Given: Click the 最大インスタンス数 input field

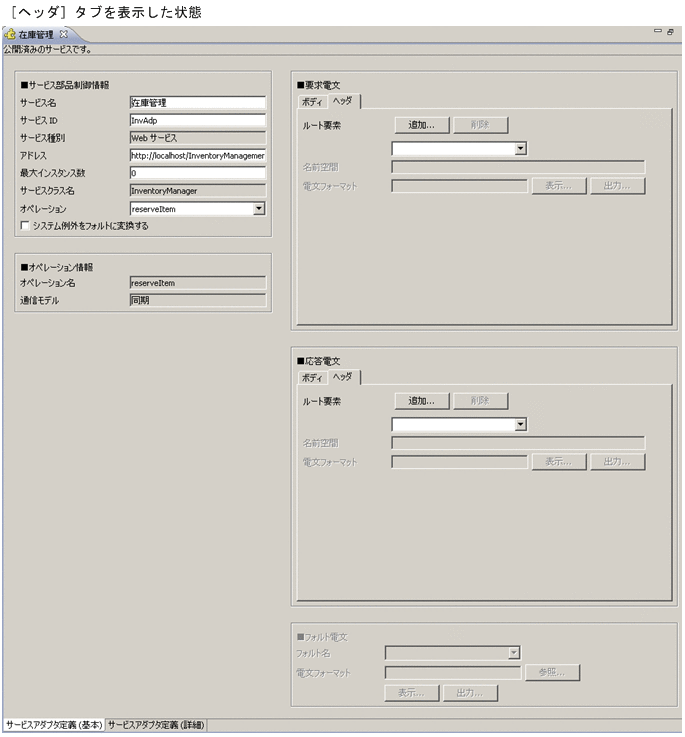Looking at the screenshot, I should (x=197, y=173).
